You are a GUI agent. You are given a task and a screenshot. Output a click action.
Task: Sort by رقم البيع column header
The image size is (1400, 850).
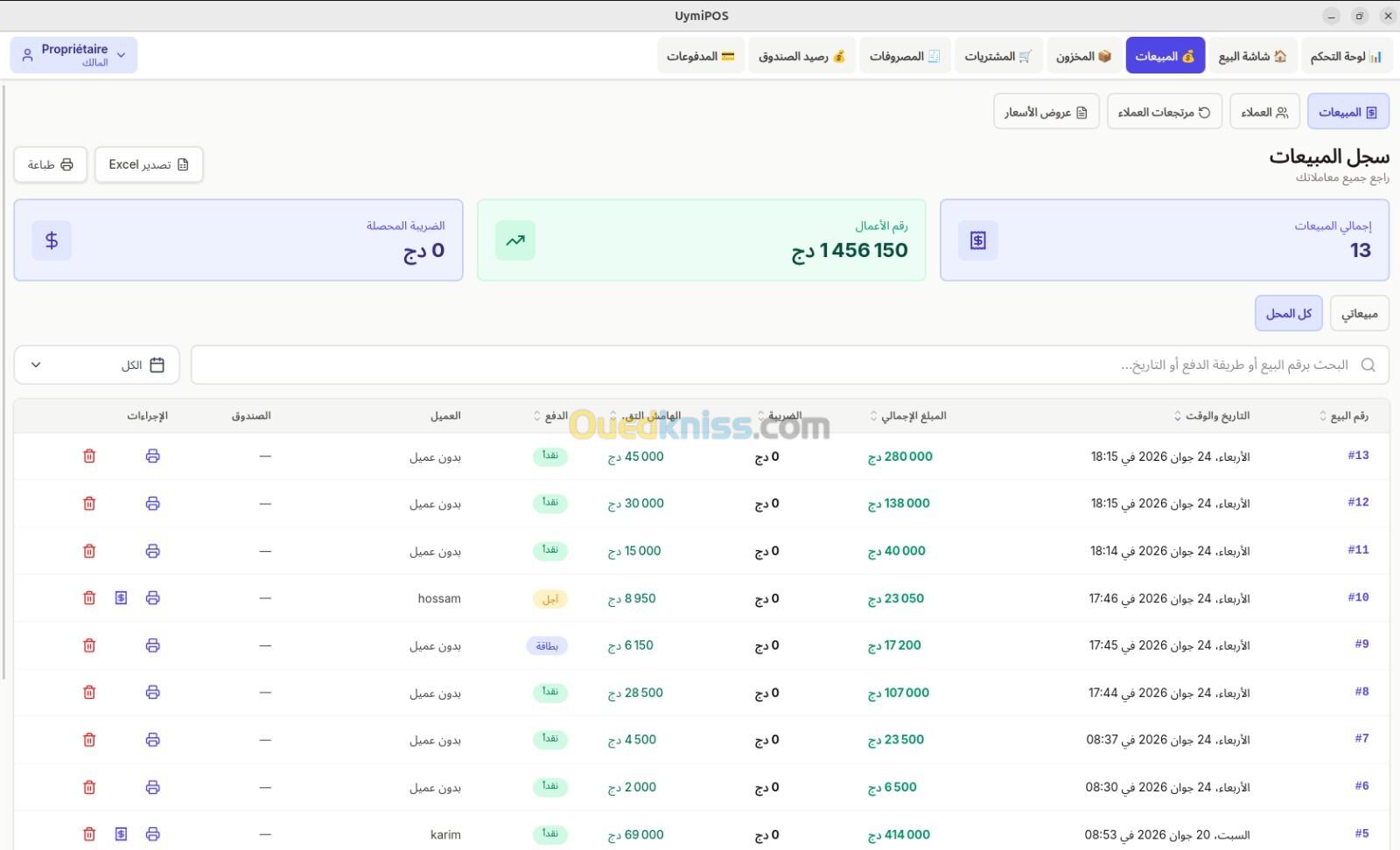pyautogui.click(x=1343, y=415)
